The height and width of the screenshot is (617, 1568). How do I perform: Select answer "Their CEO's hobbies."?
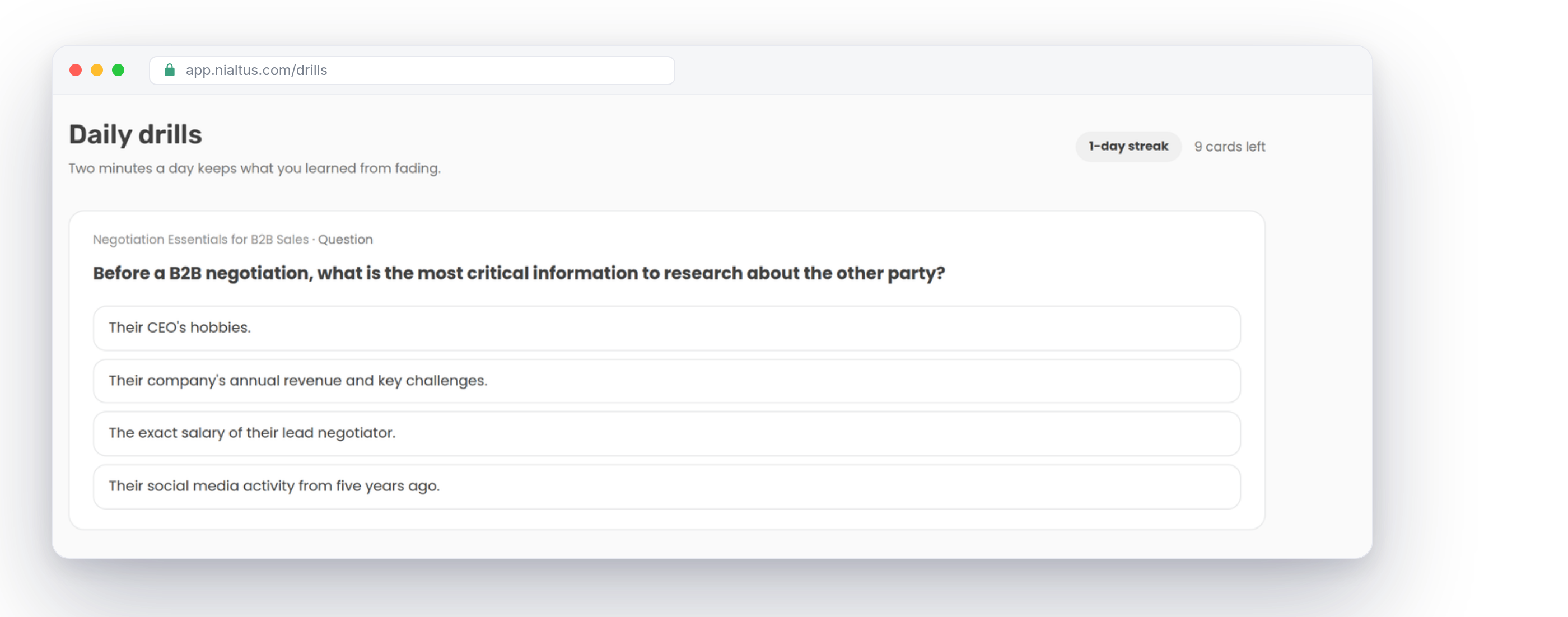(666, 328)
